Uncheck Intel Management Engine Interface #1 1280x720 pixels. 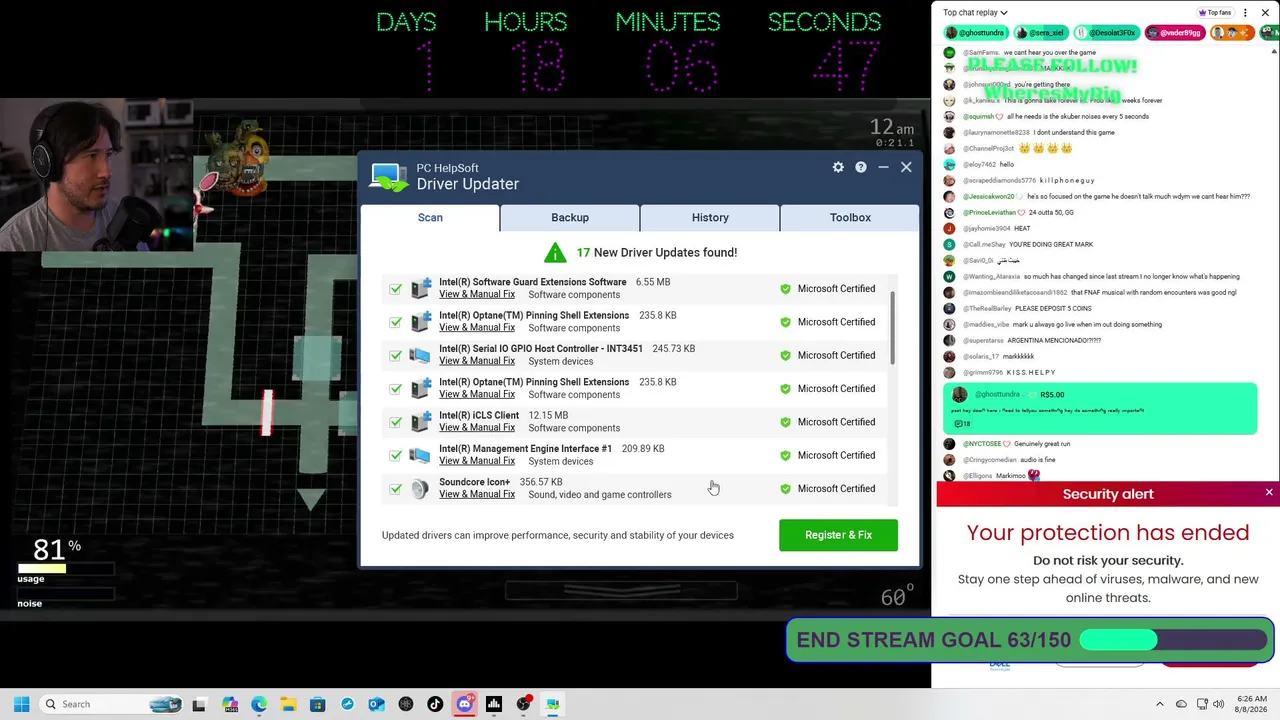click(396, 455)
